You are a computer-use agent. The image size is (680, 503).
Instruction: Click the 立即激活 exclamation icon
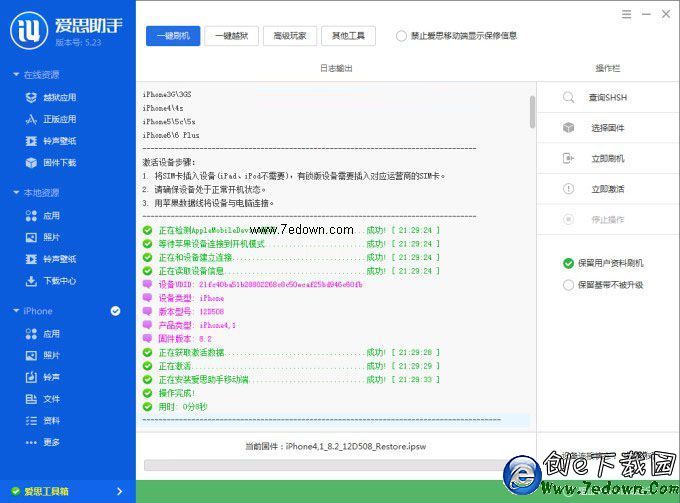pyautogui.click(x=568, y=189)
